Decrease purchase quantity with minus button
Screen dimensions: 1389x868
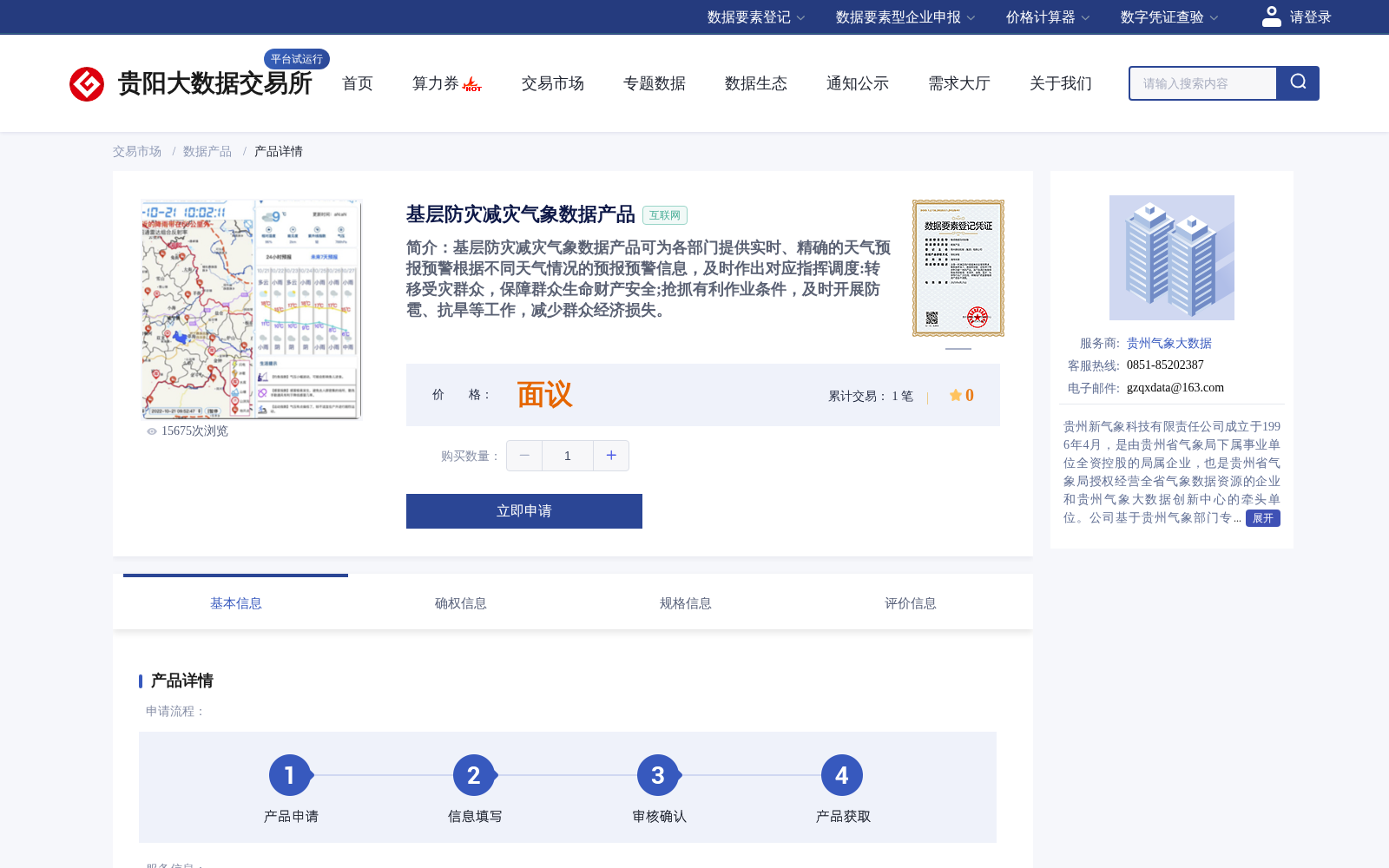tap(524, 456)
